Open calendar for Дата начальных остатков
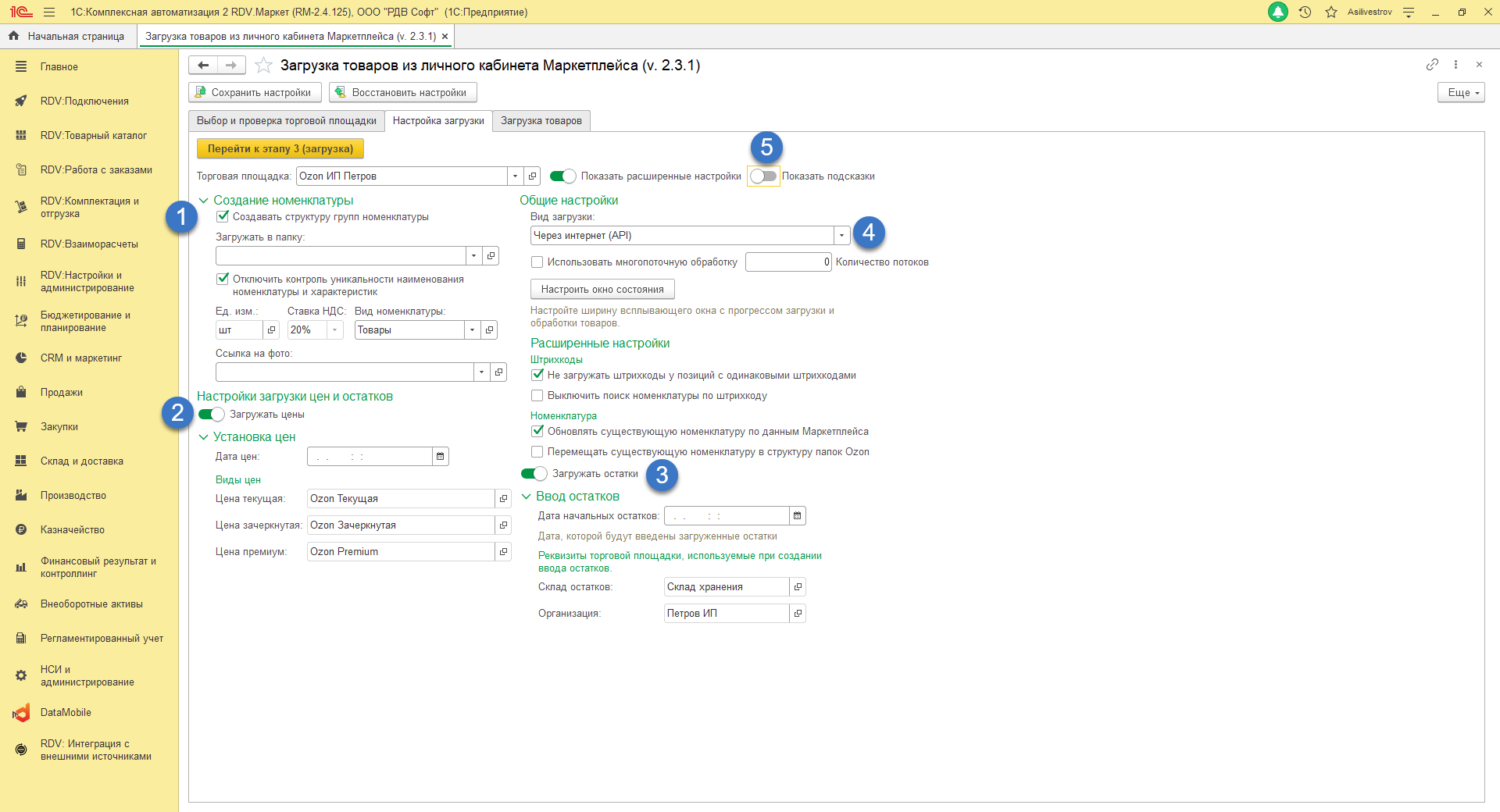The width and height of the screenshot is (1500, 812). tap(797, 516)
